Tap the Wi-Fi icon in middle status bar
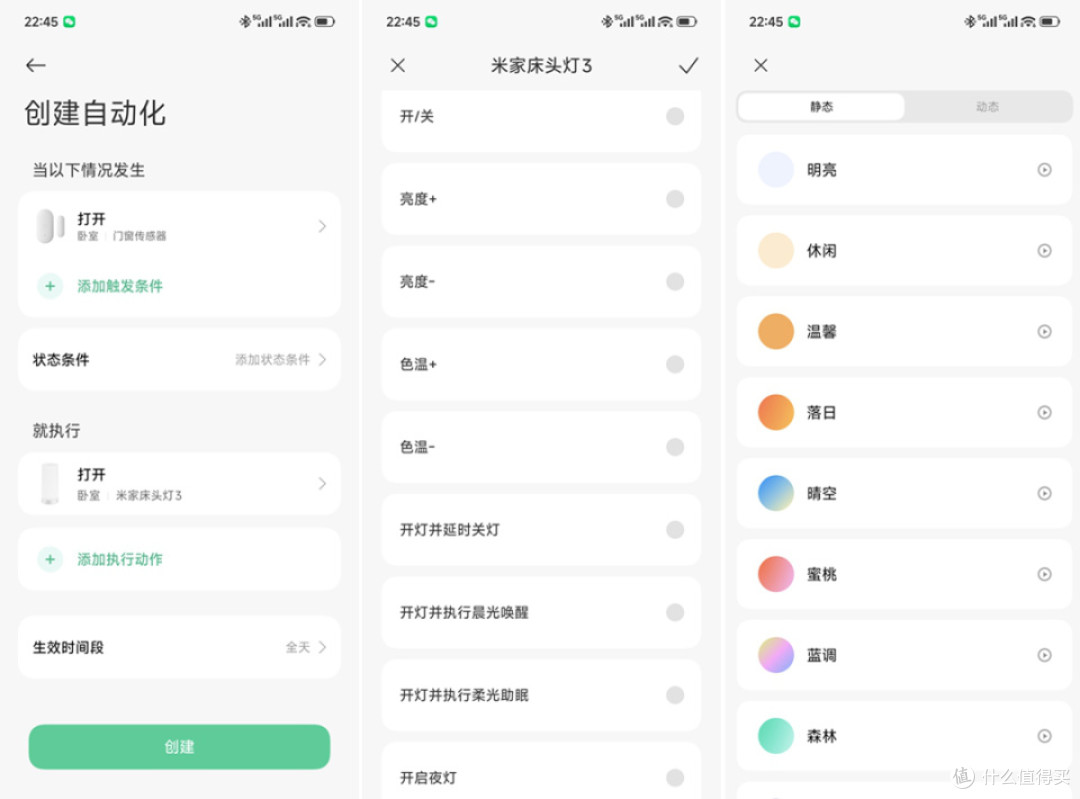The height and width of the screenshot is (799, 1080). [x=665, y=22]
